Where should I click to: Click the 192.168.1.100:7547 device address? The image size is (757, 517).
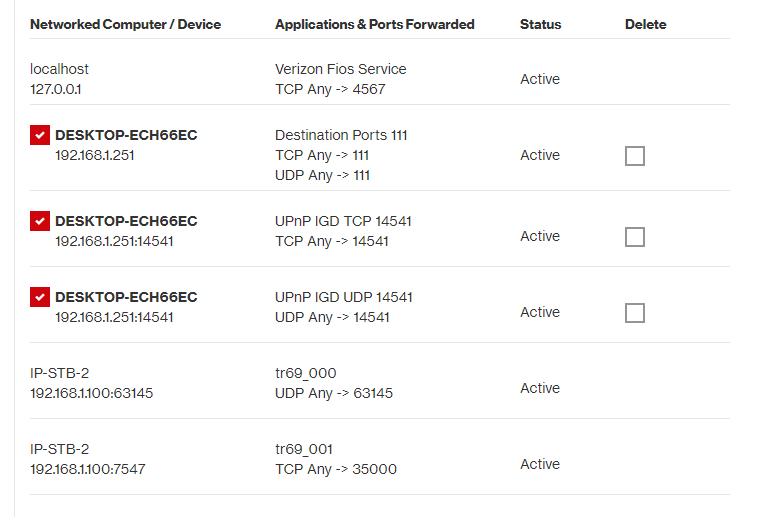point(87,469)
